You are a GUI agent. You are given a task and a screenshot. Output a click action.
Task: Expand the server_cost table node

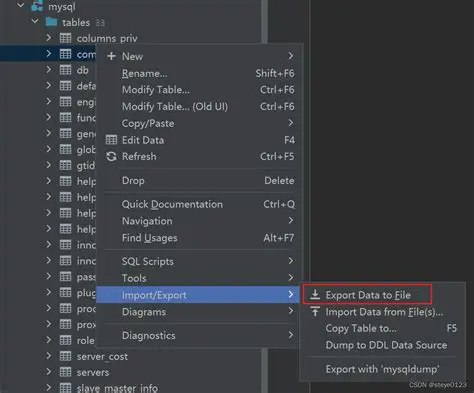pyautogui.click(x=49, y=356)
